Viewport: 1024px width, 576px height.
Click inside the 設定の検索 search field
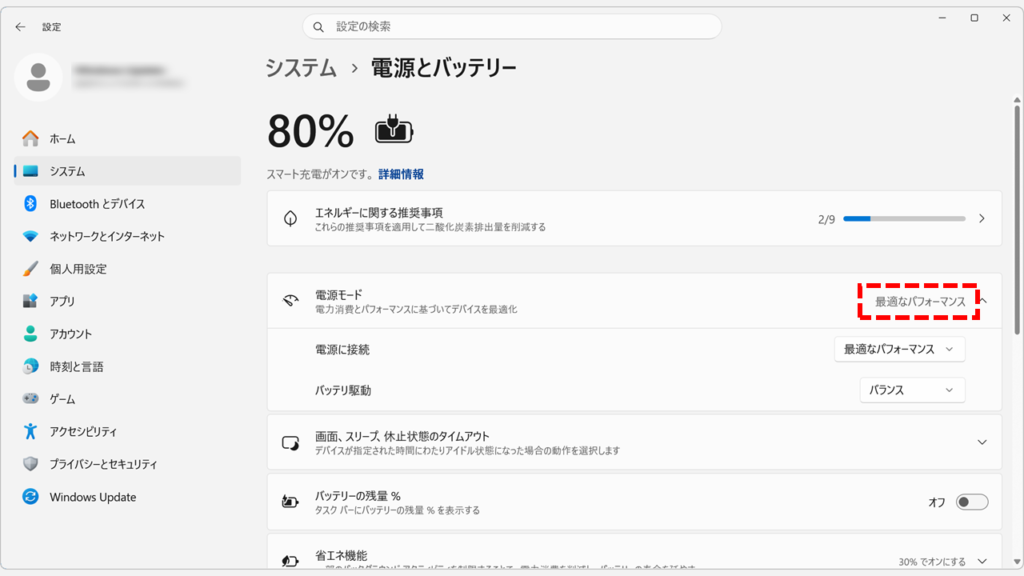tap(511, 25)
